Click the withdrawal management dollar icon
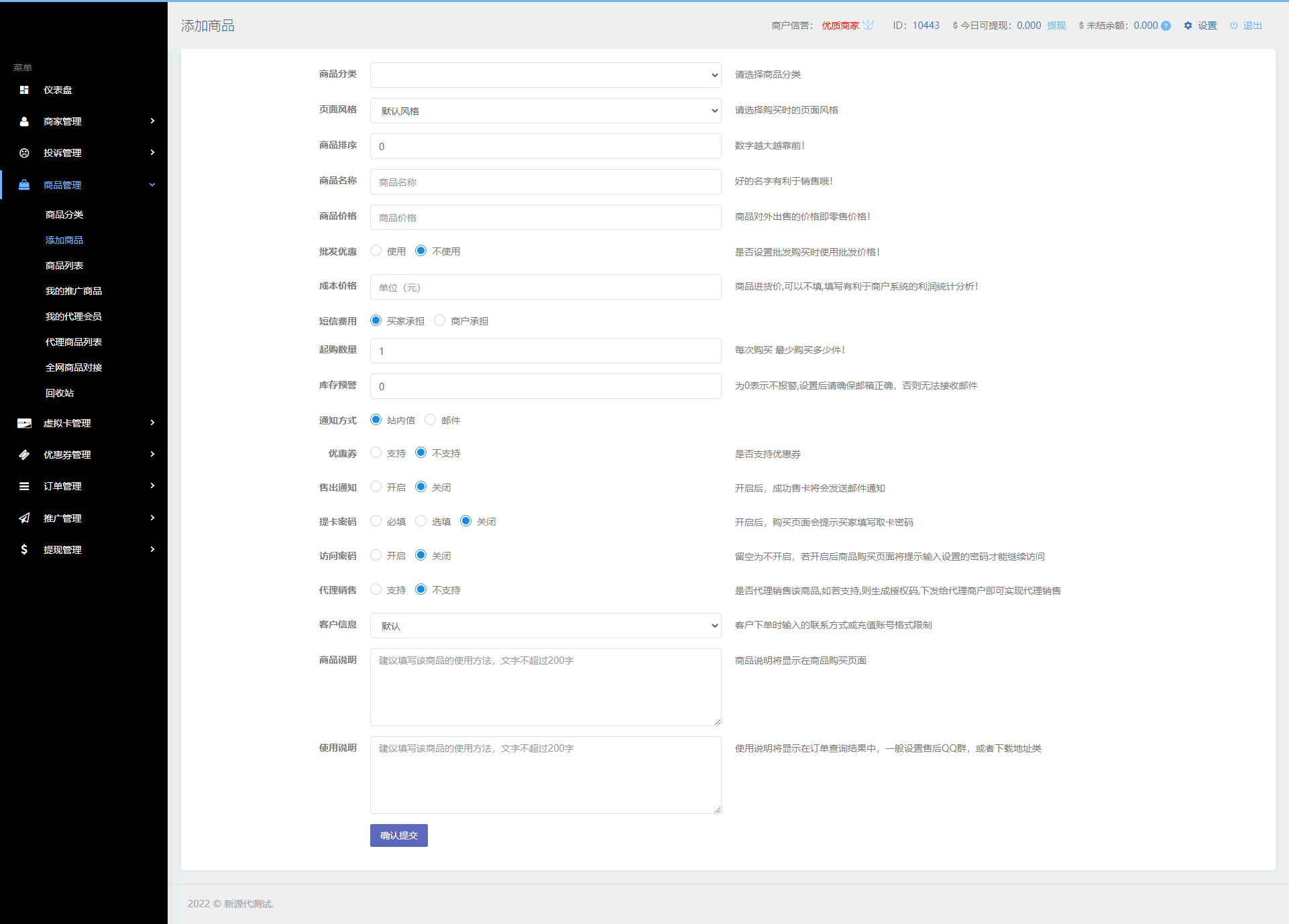 tap(24, 550)
